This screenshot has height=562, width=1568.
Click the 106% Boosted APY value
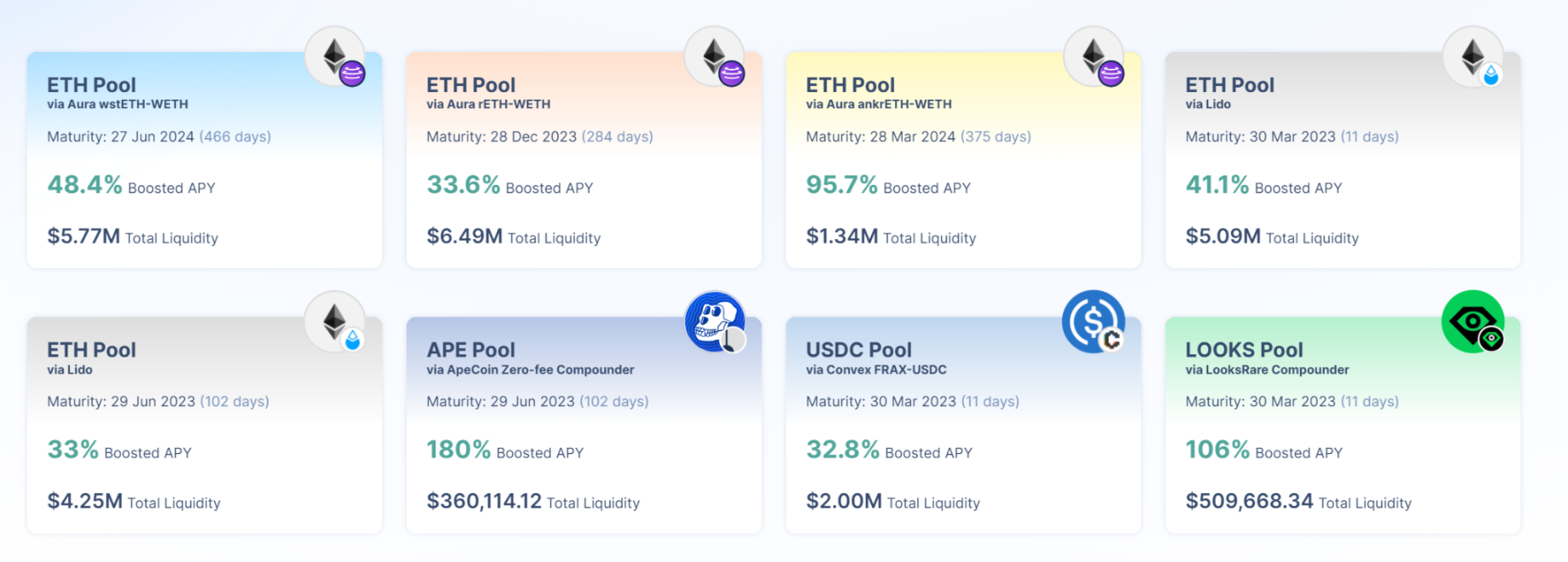coord(1217,450)
